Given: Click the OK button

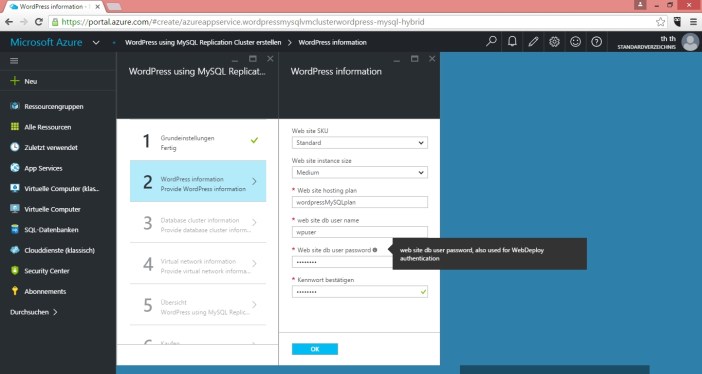Looking at the screenshot, I should [315, 349].
